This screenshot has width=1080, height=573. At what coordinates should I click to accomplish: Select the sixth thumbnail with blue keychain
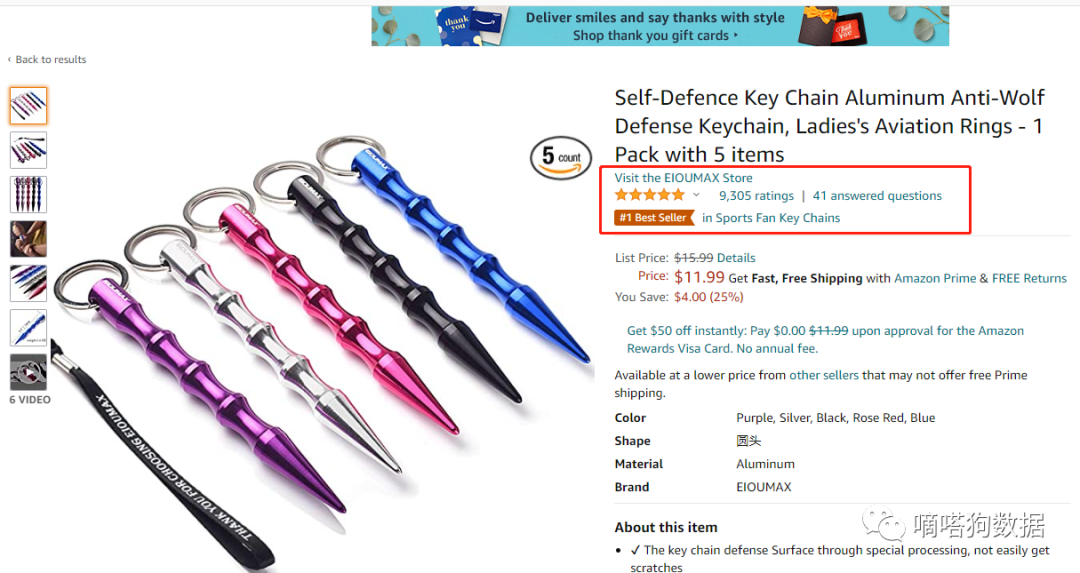click(x=28, y=327)
